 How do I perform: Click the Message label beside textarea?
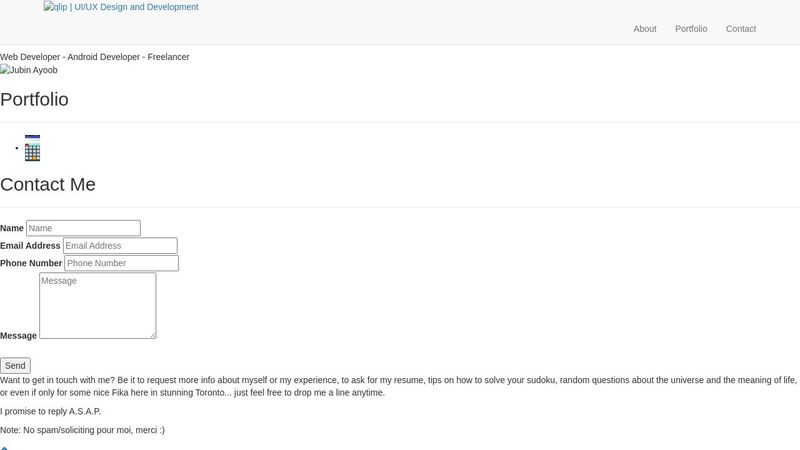(18, 336)
